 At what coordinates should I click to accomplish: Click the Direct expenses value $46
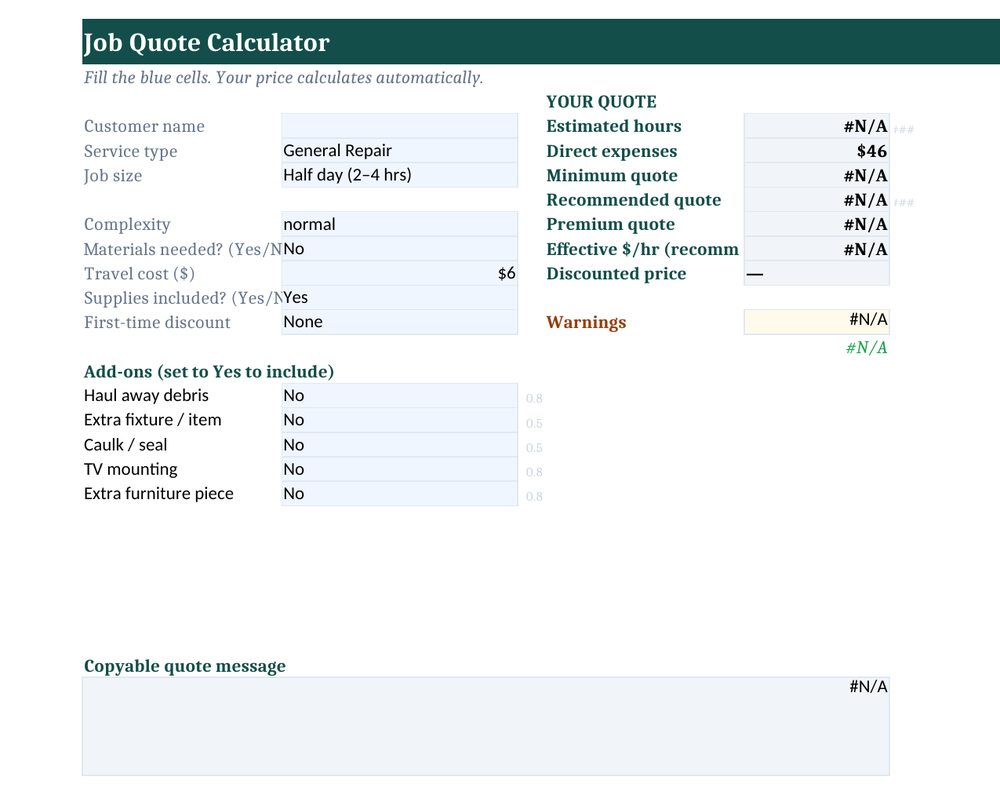(816, 150)
